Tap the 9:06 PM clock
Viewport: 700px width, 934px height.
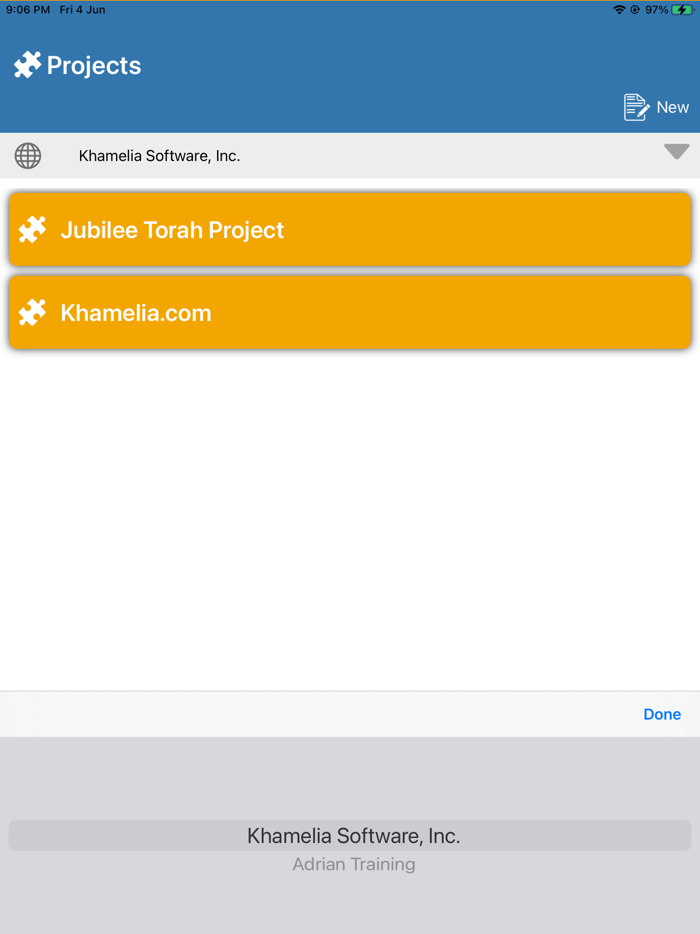click(x=28, y=10)
